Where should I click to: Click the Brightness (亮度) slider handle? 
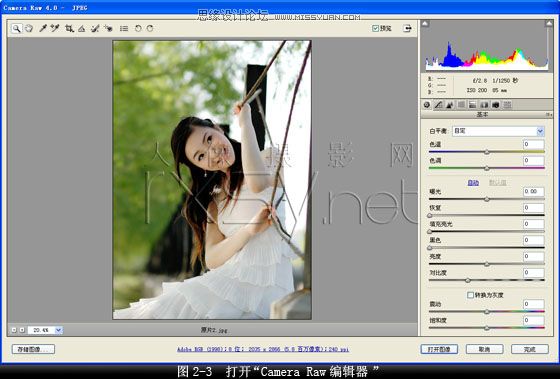tap(487, 264)
